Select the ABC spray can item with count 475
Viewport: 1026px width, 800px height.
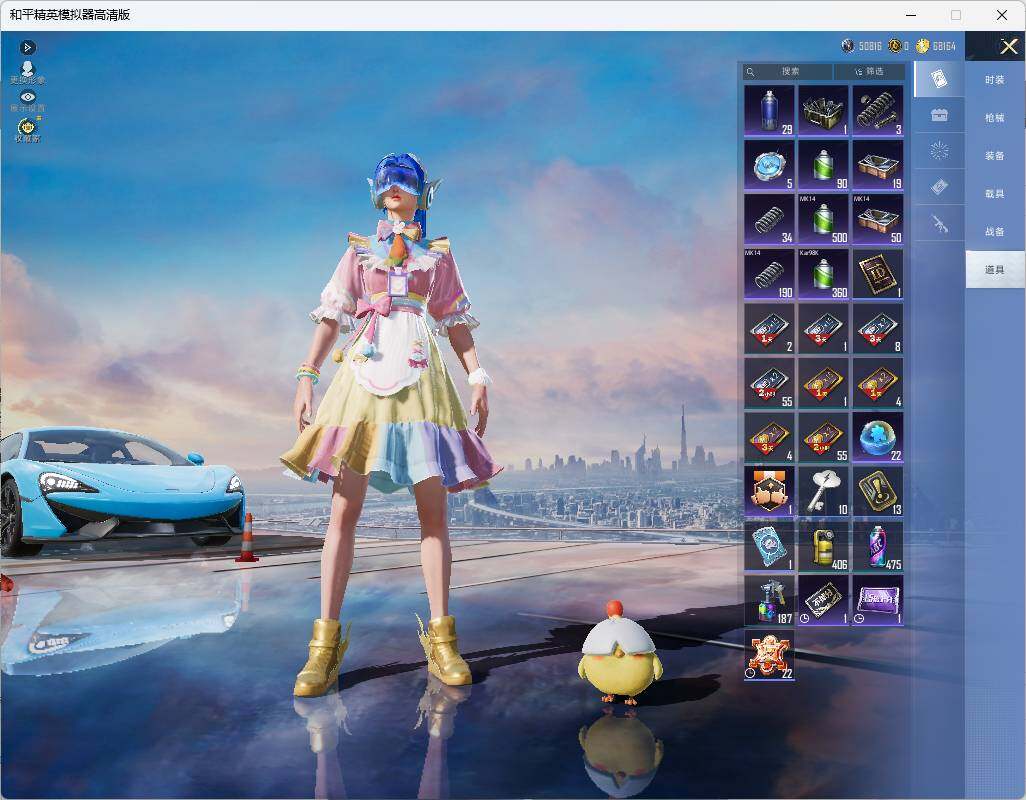tap(877, 546)
